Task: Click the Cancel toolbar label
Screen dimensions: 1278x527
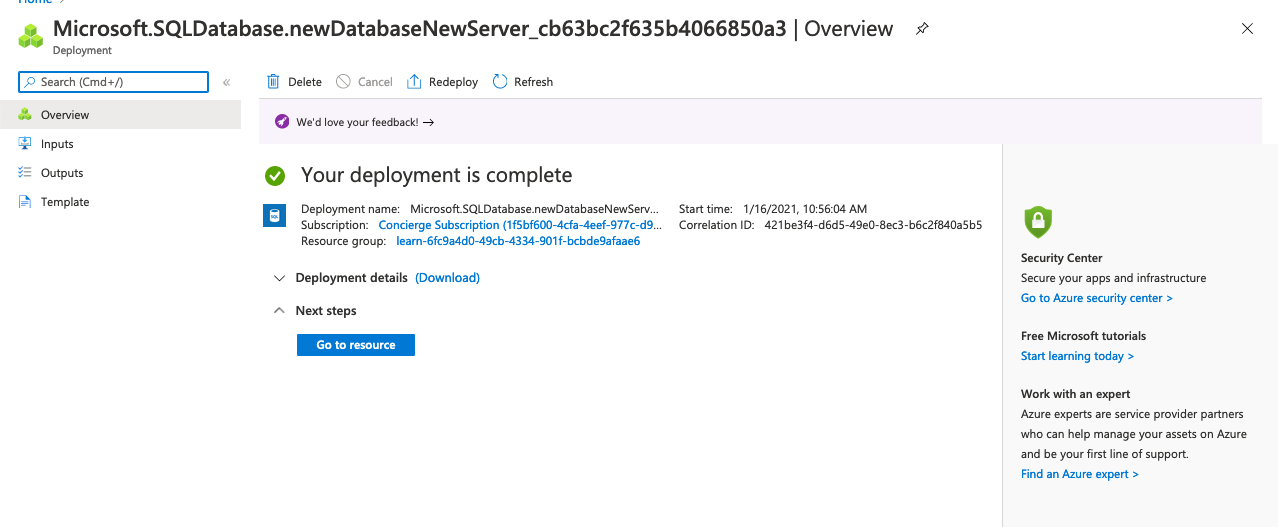Action: click(x=375, y=82)
